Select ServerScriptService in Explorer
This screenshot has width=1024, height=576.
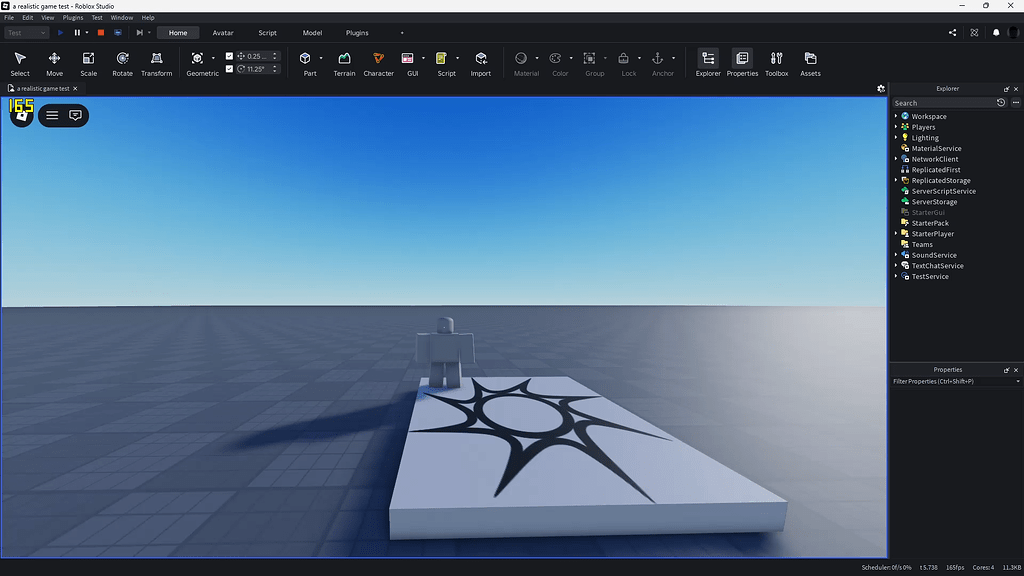coord(943,191)
